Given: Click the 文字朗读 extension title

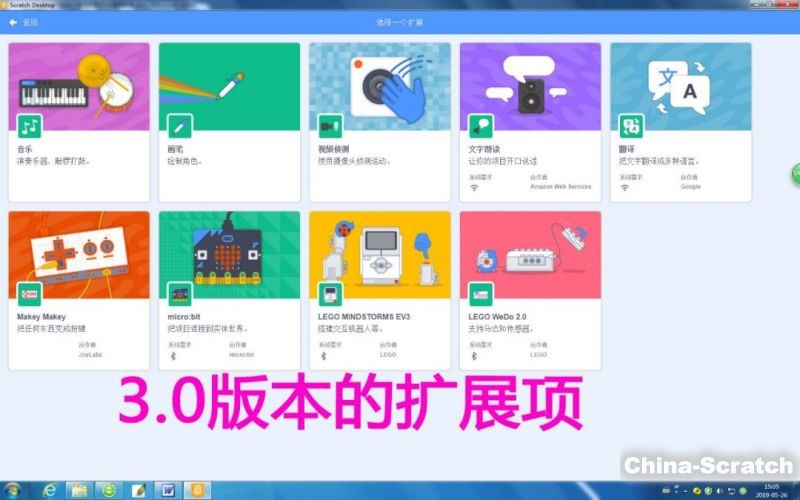Looking at the screenshot, I should [x=484, y=149].
